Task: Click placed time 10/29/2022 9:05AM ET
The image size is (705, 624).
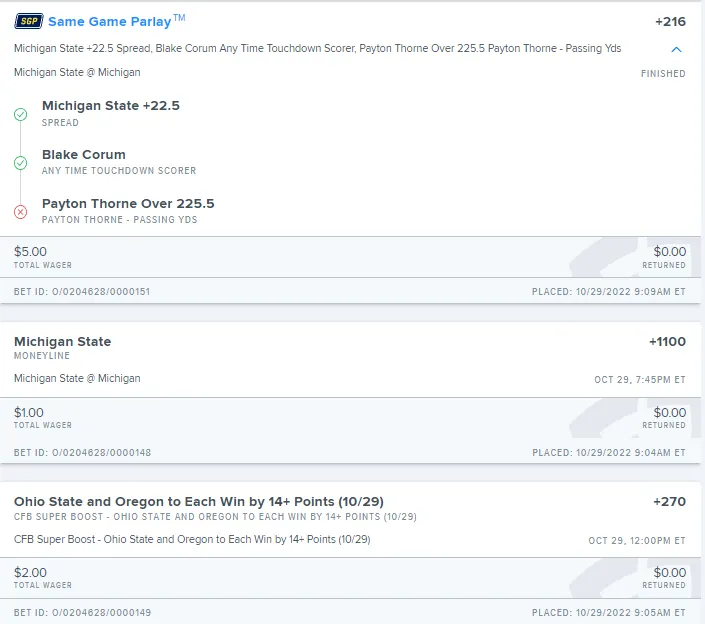Action: click(609, 613)
